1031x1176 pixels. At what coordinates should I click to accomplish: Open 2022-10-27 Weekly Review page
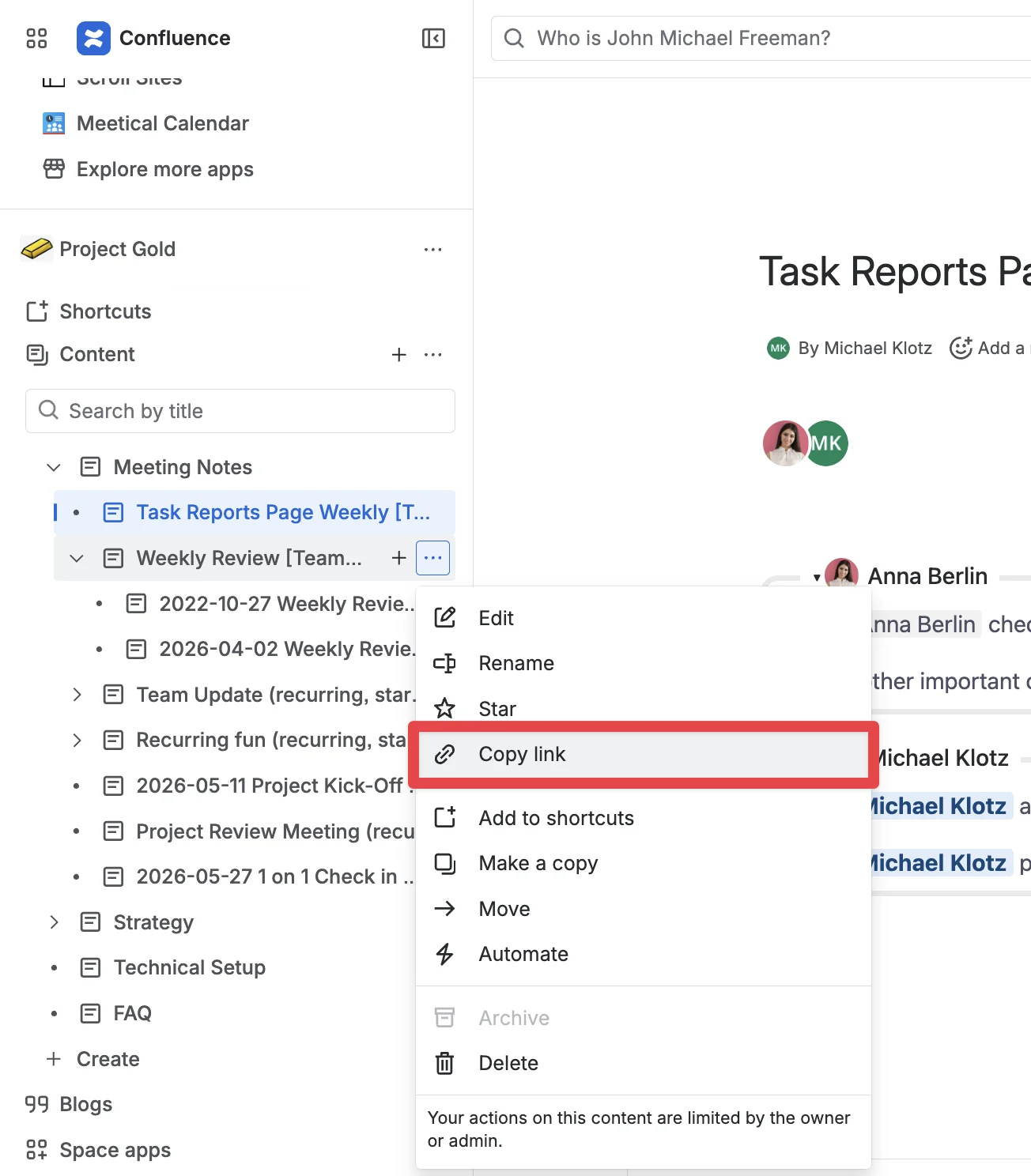(x=286, y=604)
